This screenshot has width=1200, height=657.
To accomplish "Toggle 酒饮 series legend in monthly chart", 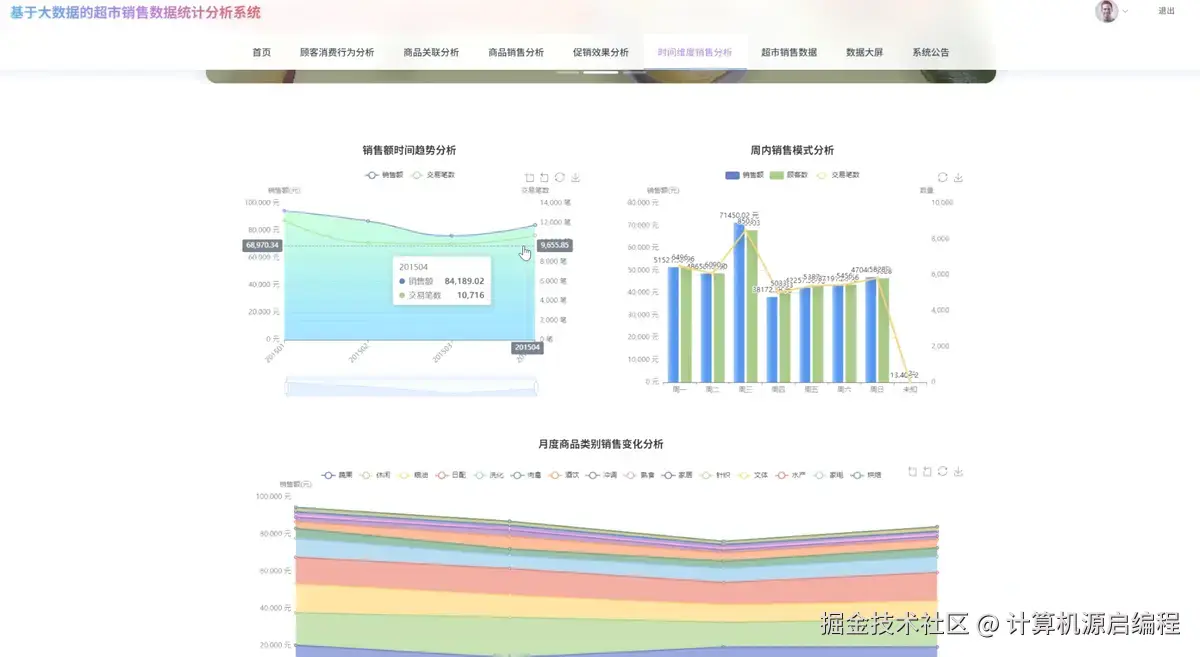I will pyautogui.click(x=564, y=475).
